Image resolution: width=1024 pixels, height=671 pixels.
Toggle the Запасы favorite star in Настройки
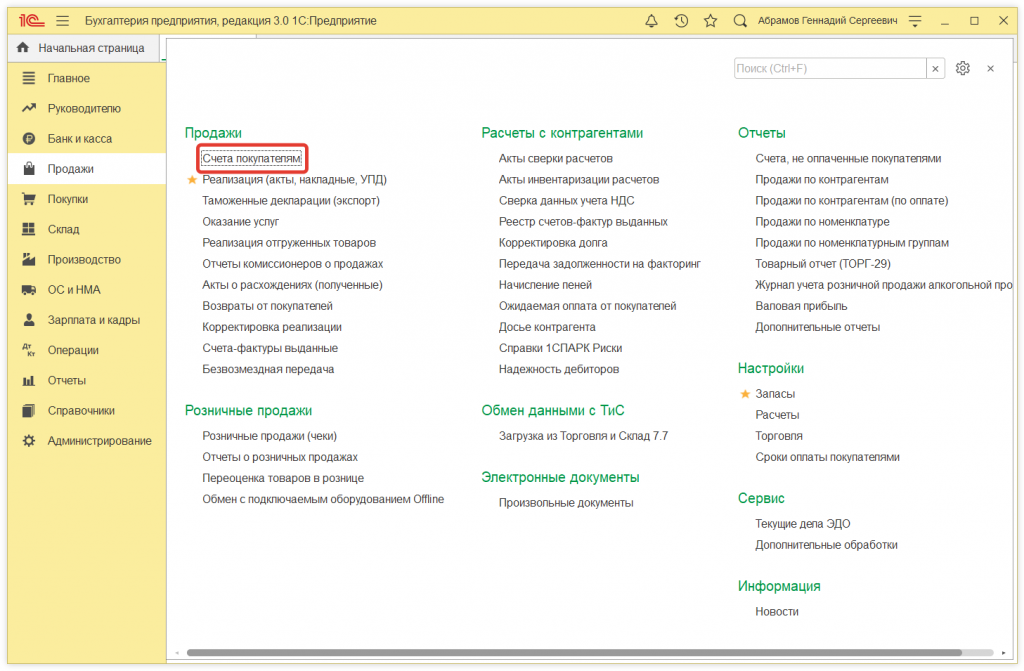744,394
